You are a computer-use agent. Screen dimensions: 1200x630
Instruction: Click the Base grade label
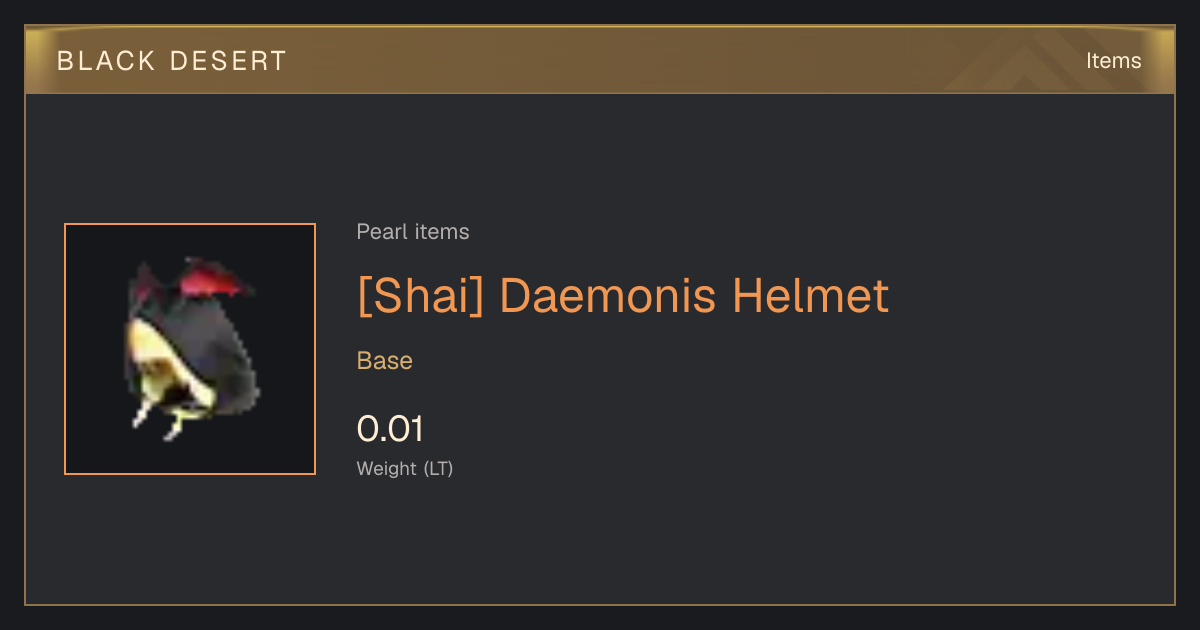pos(385,361)
